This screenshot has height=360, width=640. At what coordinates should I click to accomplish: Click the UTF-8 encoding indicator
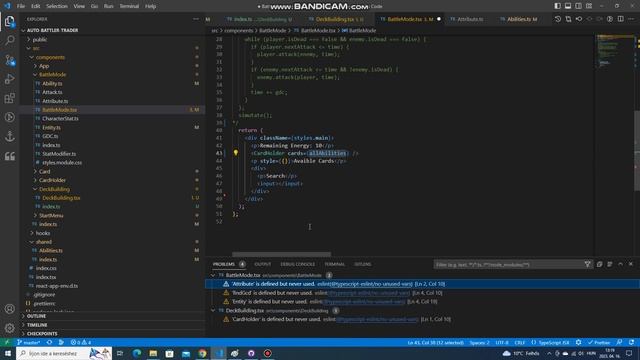502,342
